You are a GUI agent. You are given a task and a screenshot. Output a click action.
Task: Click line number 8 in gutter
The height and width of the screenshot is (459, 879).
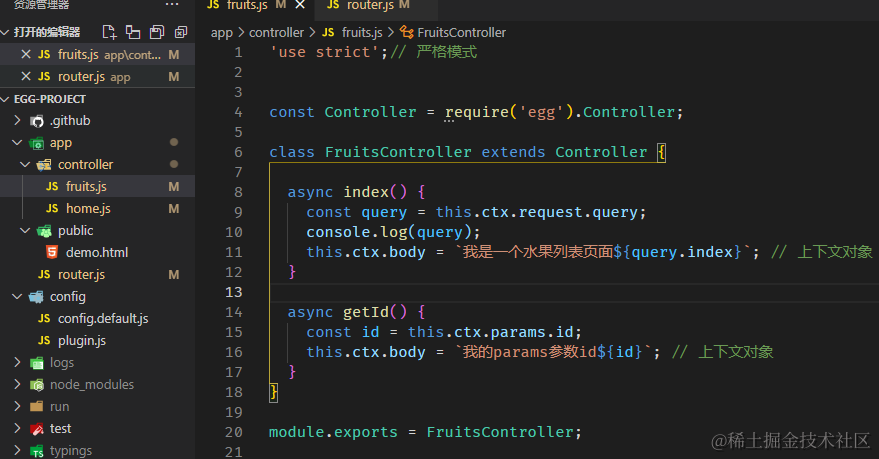pyautogui.click(x=238, y=192)
